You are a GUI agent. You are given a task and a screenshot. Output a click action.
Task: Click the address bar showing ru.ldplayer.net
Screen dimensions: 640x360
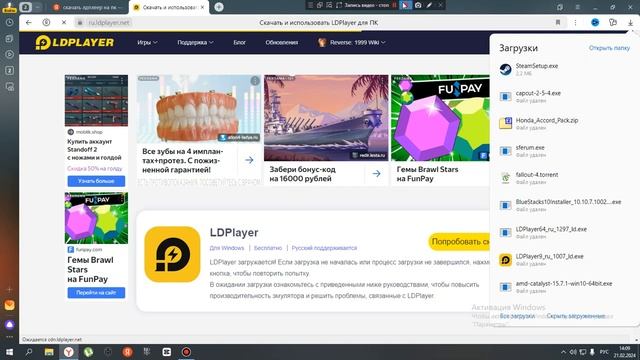point(318,22)
